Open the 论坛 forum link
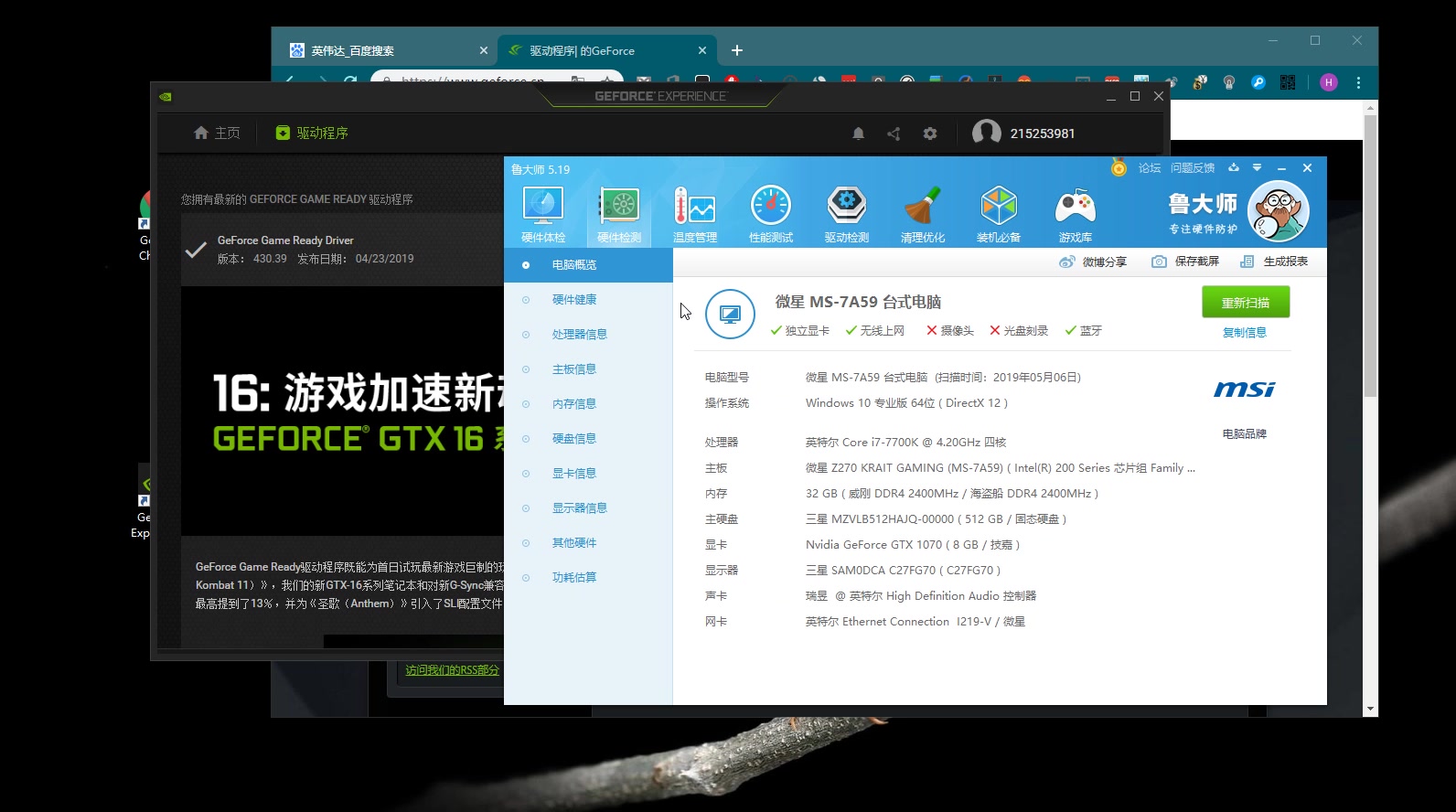Screen dimensions: 1456x812 point(1150,168)
